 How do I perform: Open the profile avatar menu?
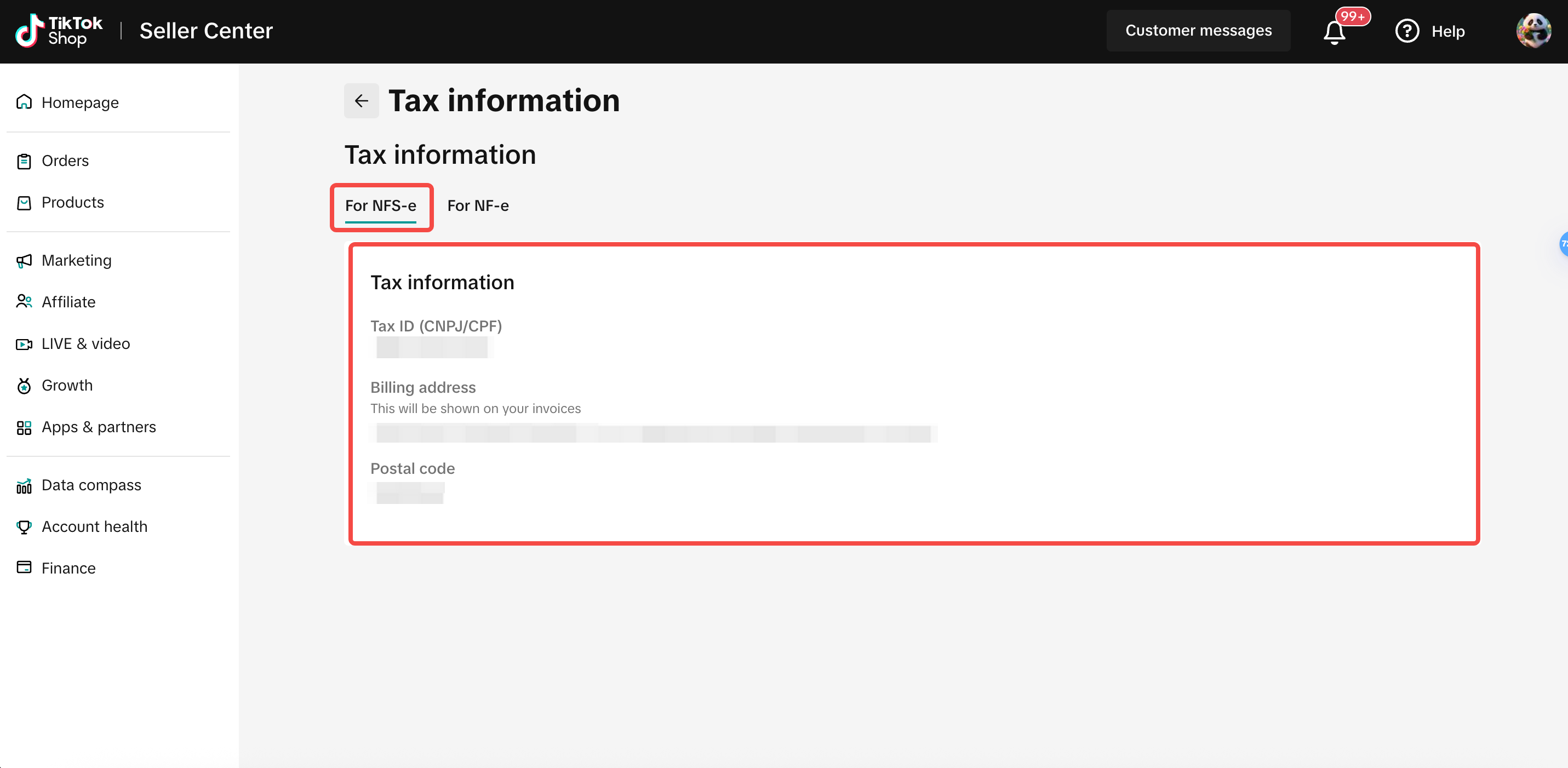[1533, 31]
